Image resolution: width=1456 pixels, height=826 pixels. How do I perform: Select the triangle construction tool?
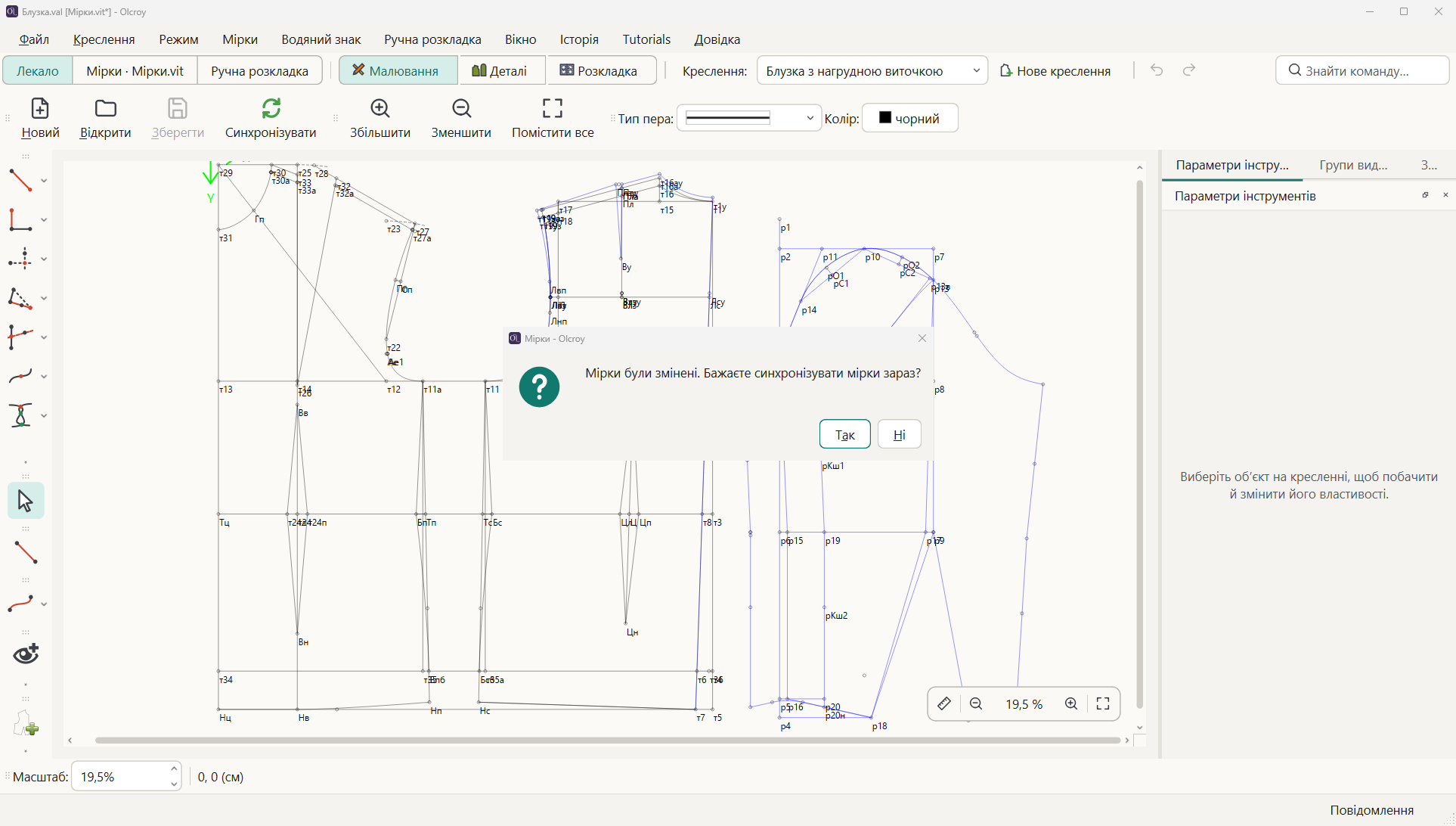pyautogui.click(x=20, y=298)
